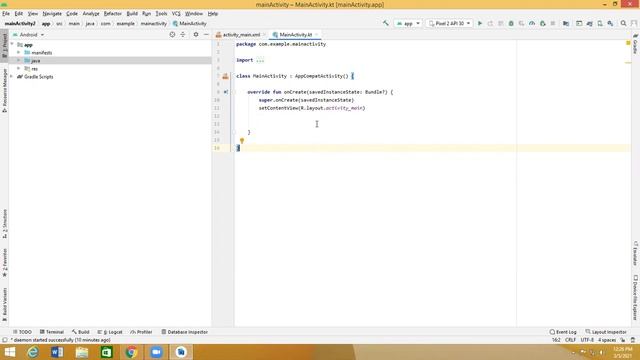Image resolution: width=640 pixels, height=360 pixels.
Task: Click the Collapse All icon in the Project panel
Action: (183, 35)
